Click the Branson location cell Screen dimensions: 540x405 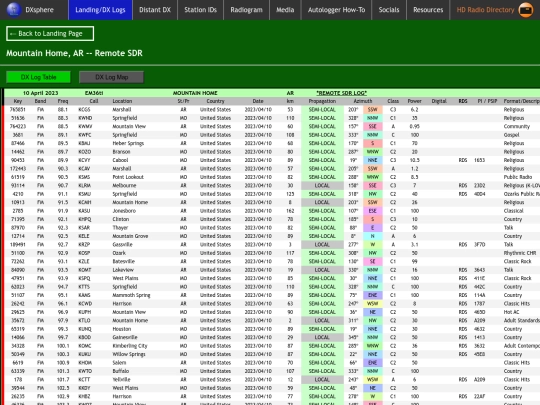[x=121, y=152]
